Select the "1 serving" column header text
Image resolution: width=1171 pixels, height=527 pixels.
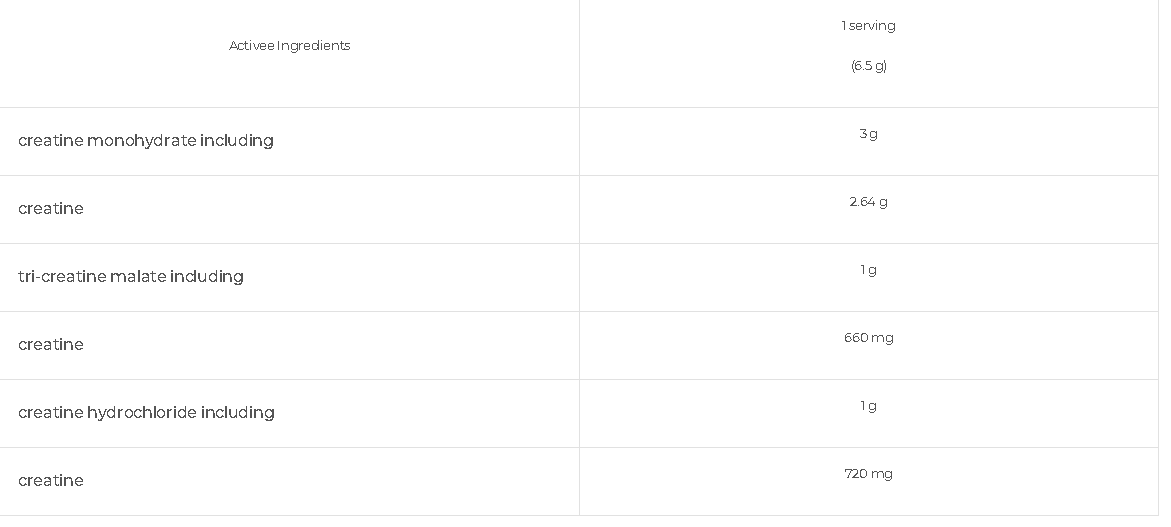(x=868, y=26)
